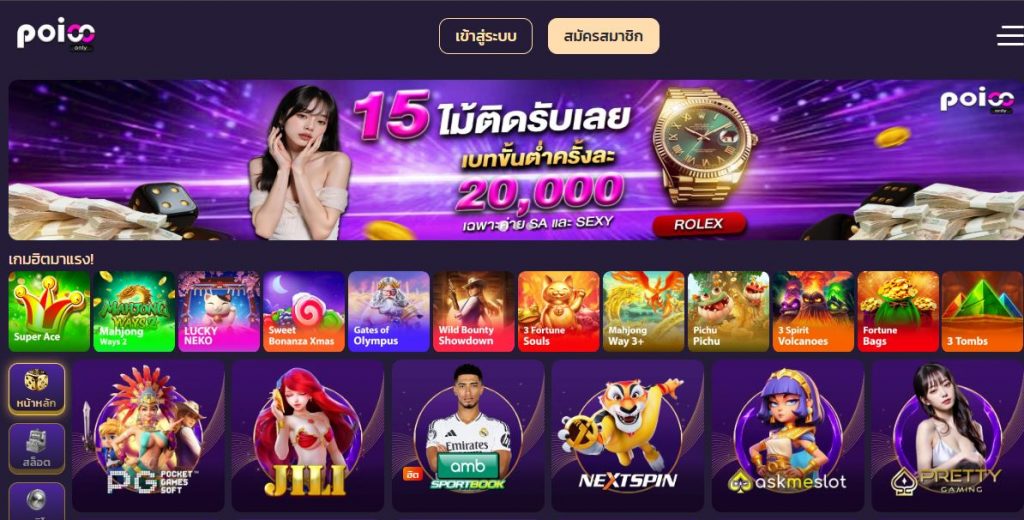Image resolution: width=1024 pixels, height=520 pixels.
Task: Open the hamburger menu icon
Action: point(1010,35)
